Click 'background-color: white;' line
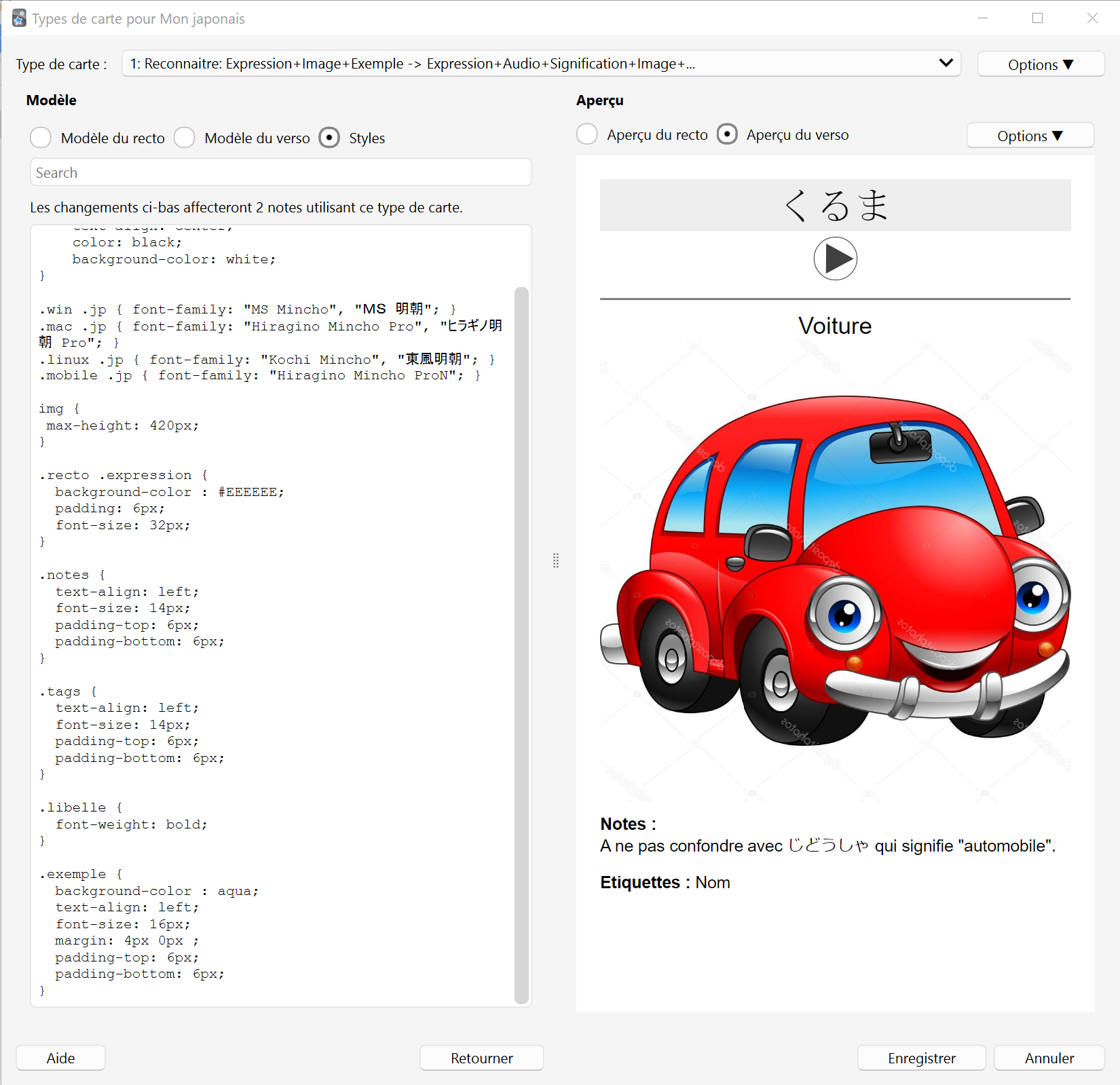The height and width of the screenshot is (1085, 1120). click(x=174, y=259)
